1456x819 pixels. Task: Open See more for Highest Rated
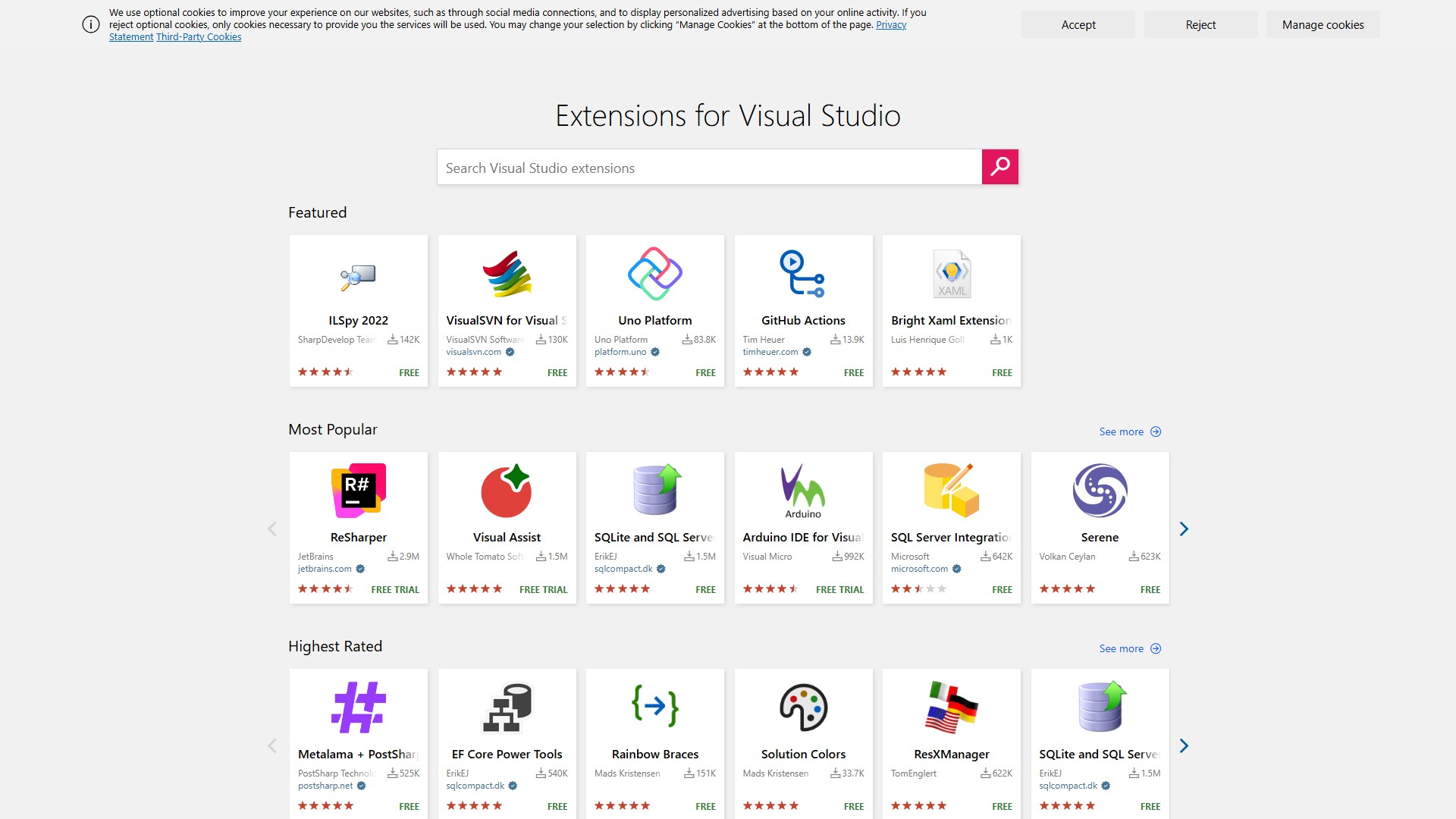1129,648
